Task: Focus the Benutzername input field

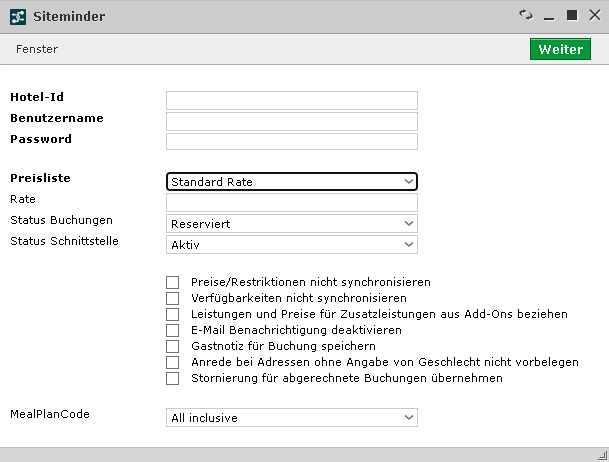Action: 292,122
